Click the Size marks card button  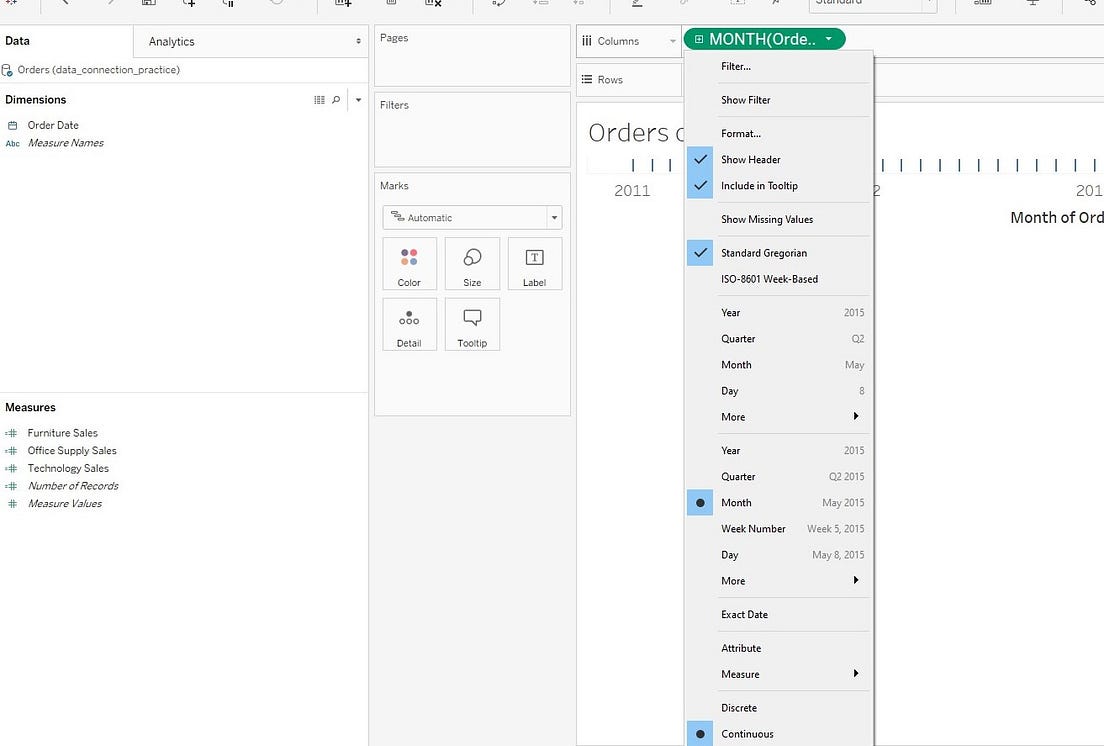(472, 264)
